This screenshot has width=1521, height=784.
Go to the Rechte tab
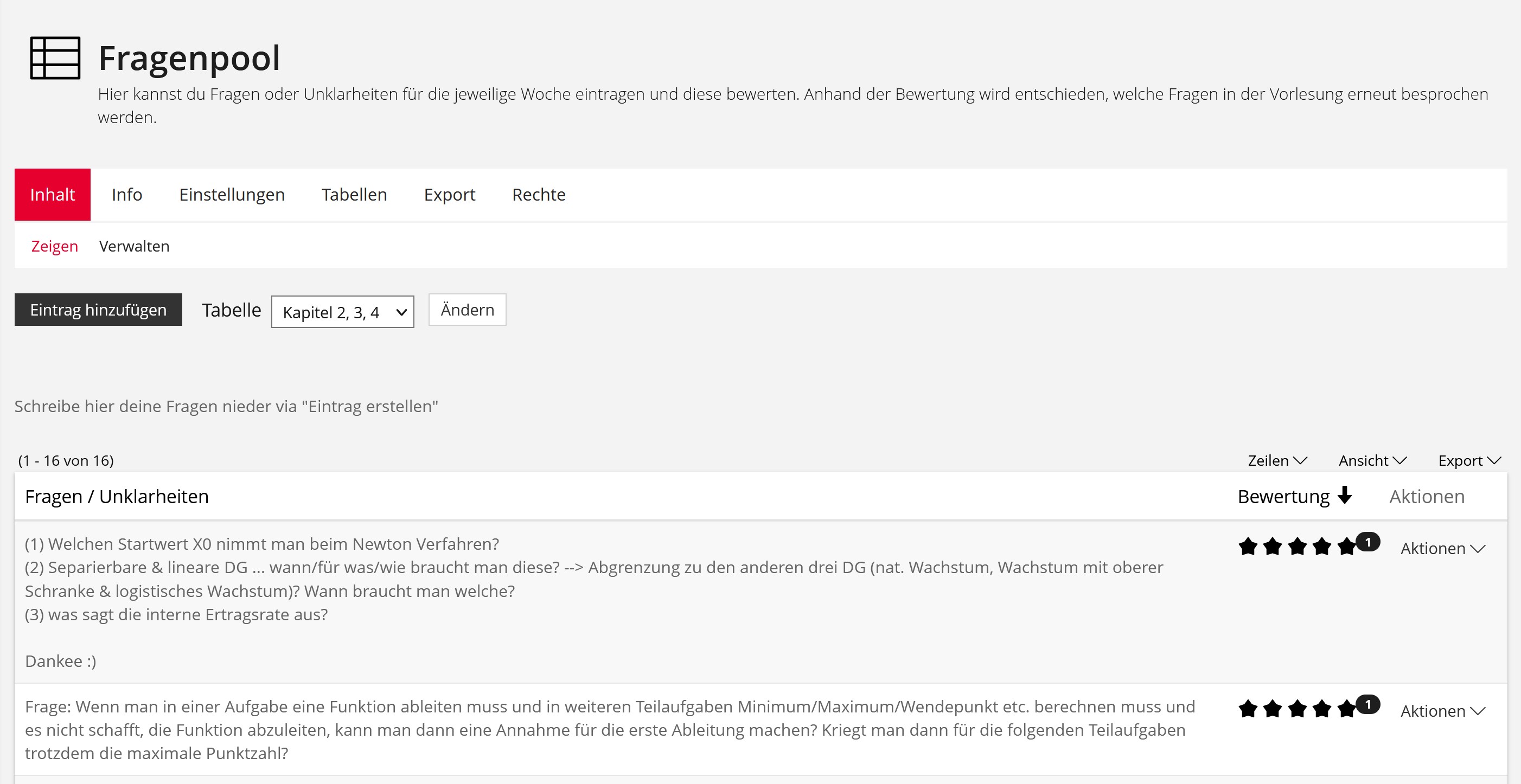pos(539,194)
